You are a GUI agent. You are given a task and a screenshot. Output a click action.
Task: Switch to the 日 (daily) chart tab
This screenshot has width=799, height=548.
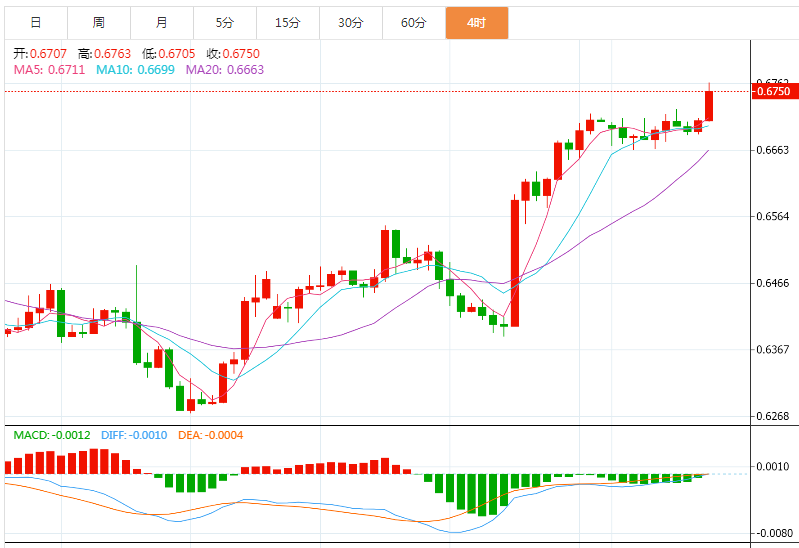pos(35,23)
